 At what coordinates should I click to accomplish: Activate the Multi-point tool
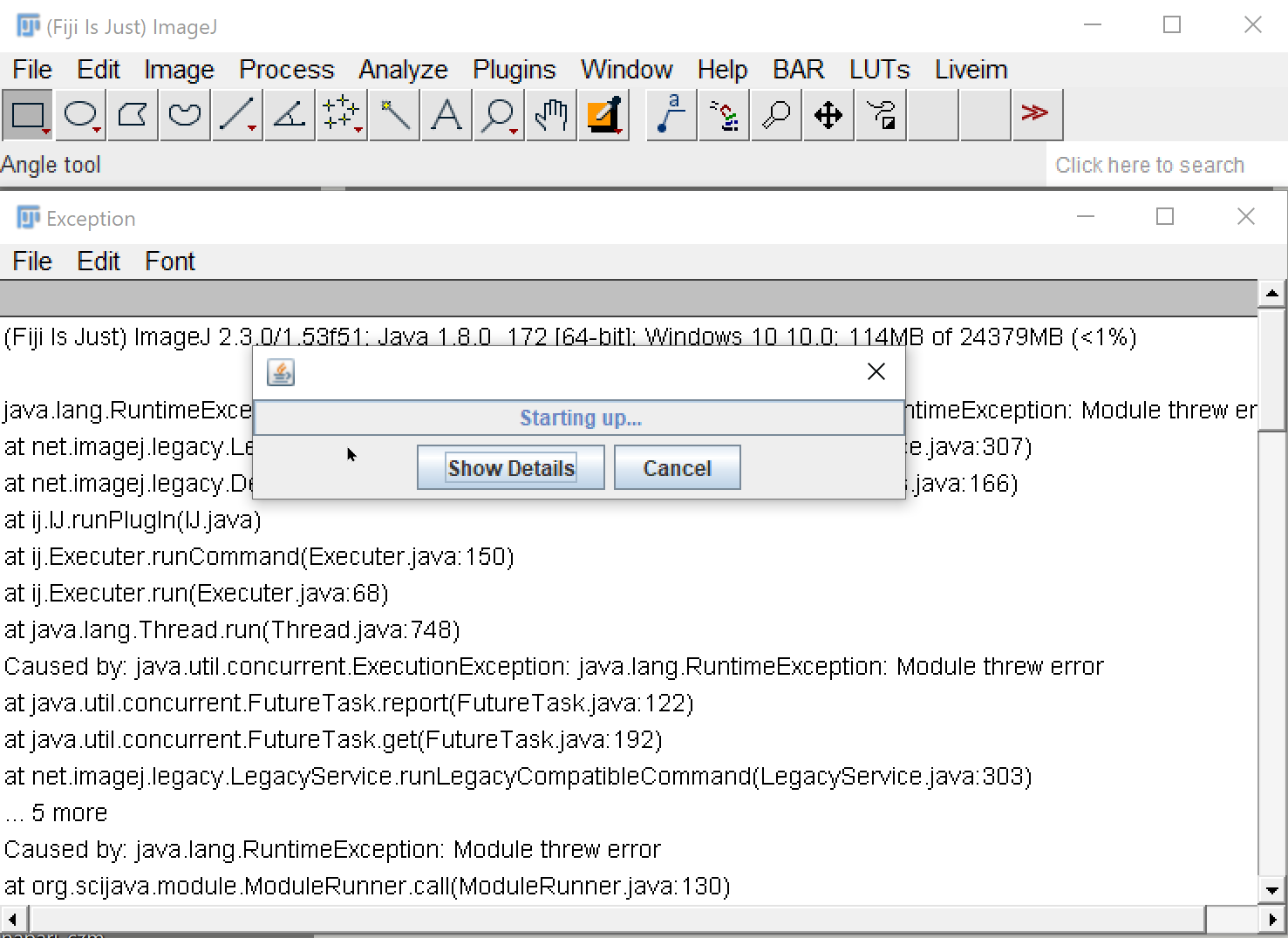point(338,112)
